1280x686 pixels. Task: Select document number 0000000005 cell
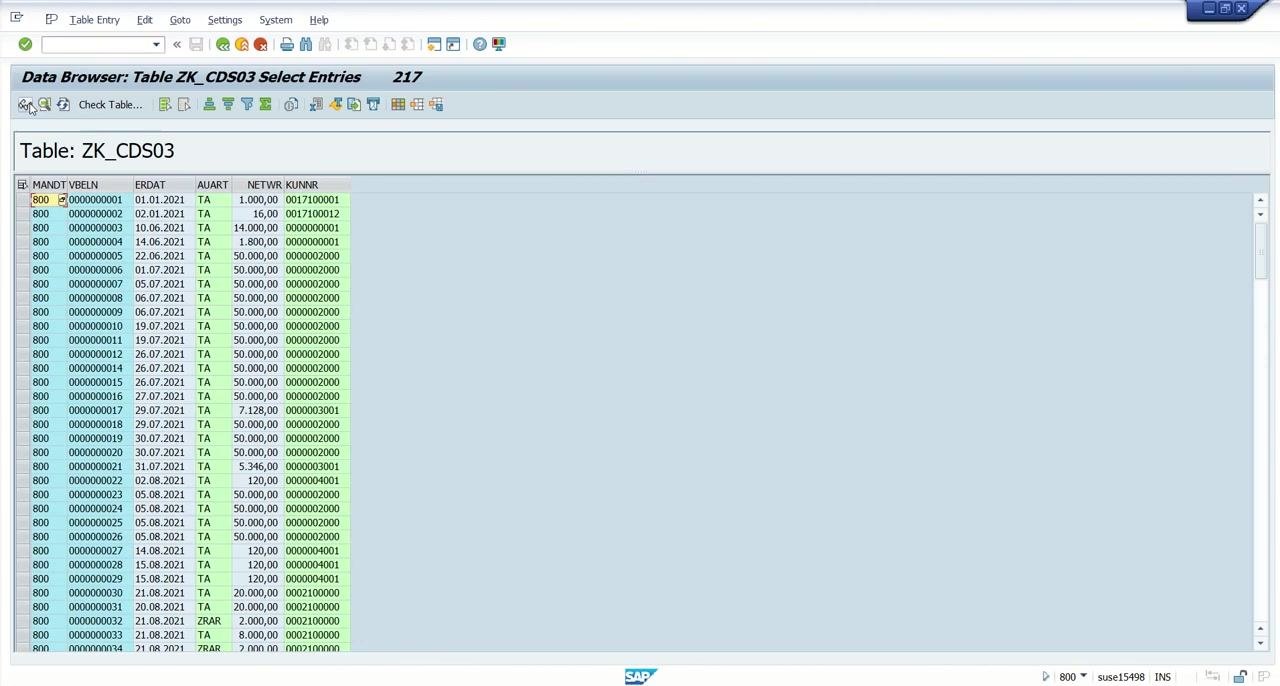pos(100,256)
